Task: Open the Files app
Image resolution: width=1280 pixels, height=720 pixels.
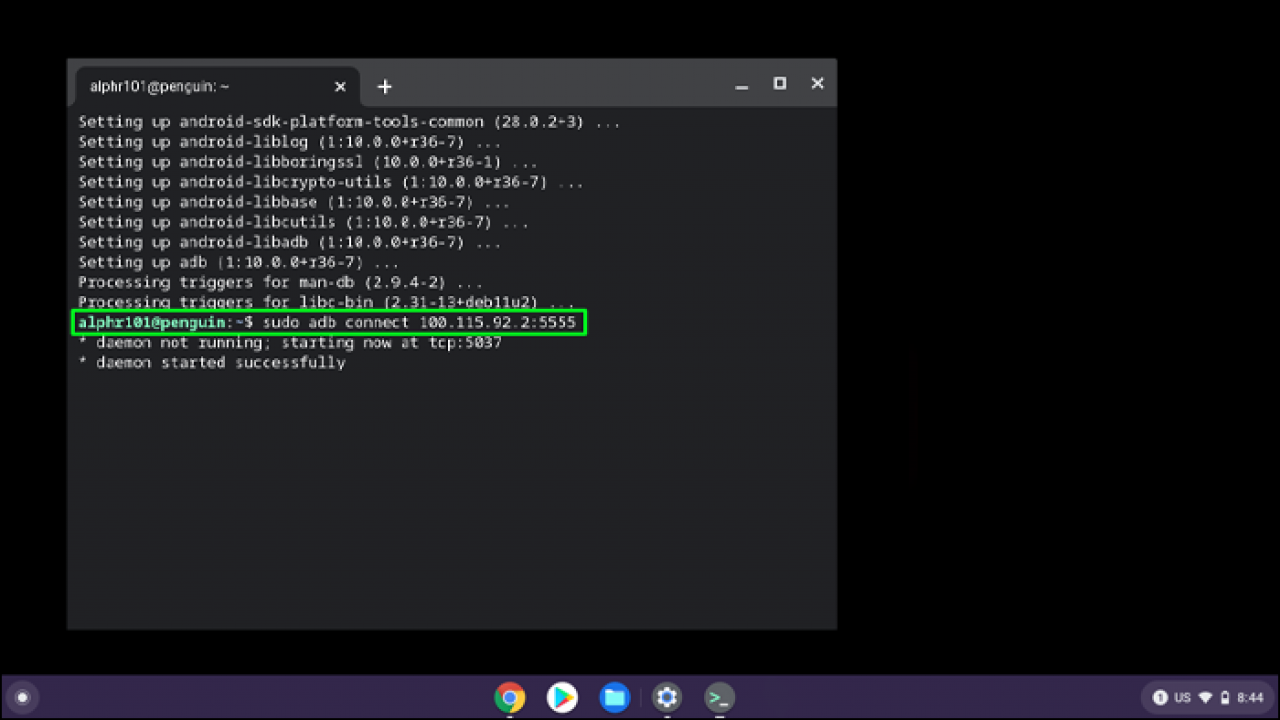Action: click(614, 697)
